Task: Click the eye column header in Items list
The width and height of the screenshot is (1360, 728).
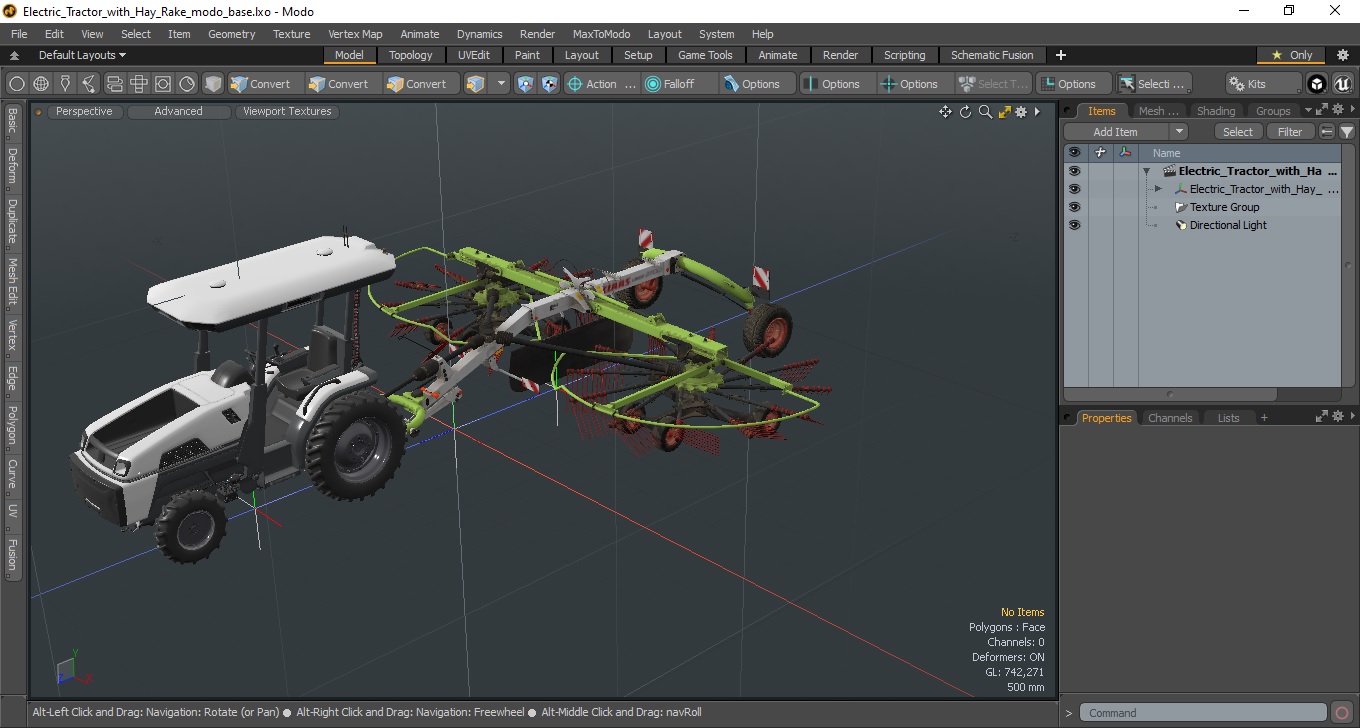Action: [1074, 153]
